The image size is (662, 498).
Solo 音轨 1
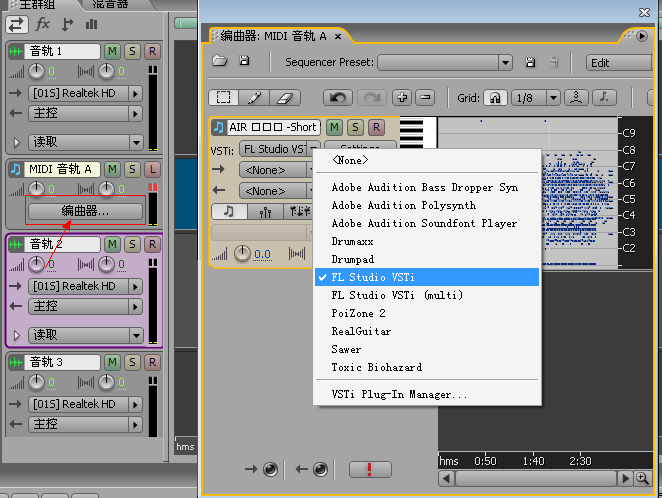pyautogui.click(x=132, y=51)
